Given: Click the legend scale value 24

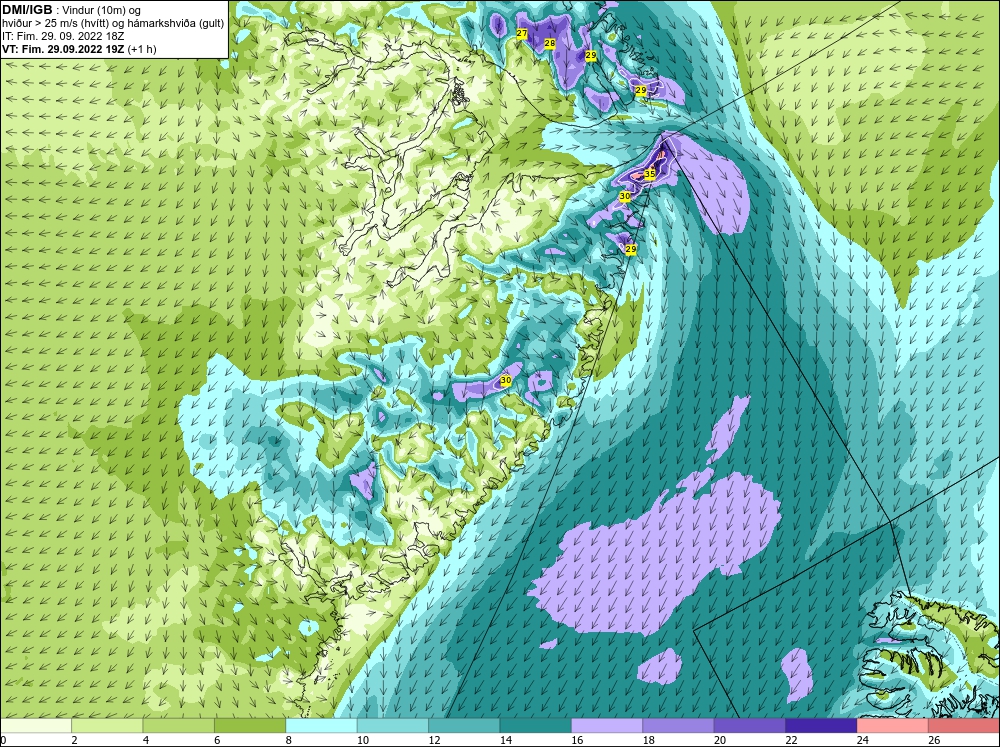Looking at the screenshot, I should point(862,740).
